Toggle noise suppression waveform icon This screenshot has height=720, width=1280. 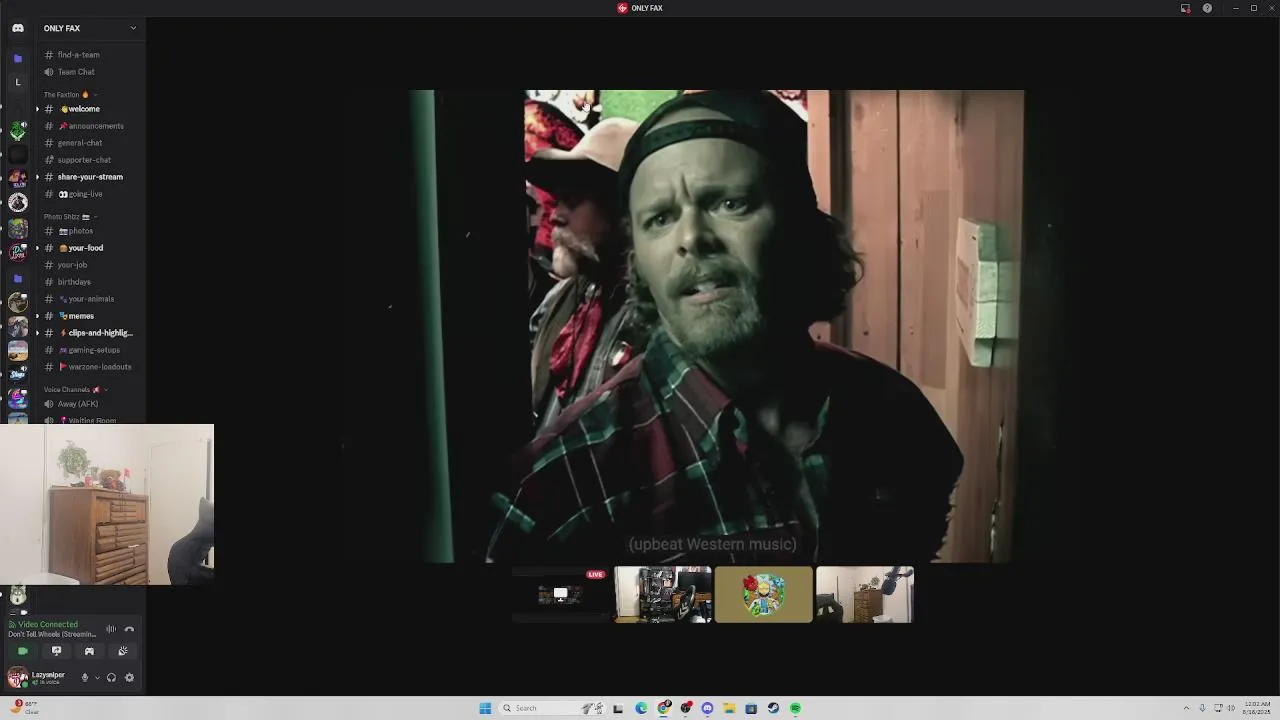click(x=111, y=629)
